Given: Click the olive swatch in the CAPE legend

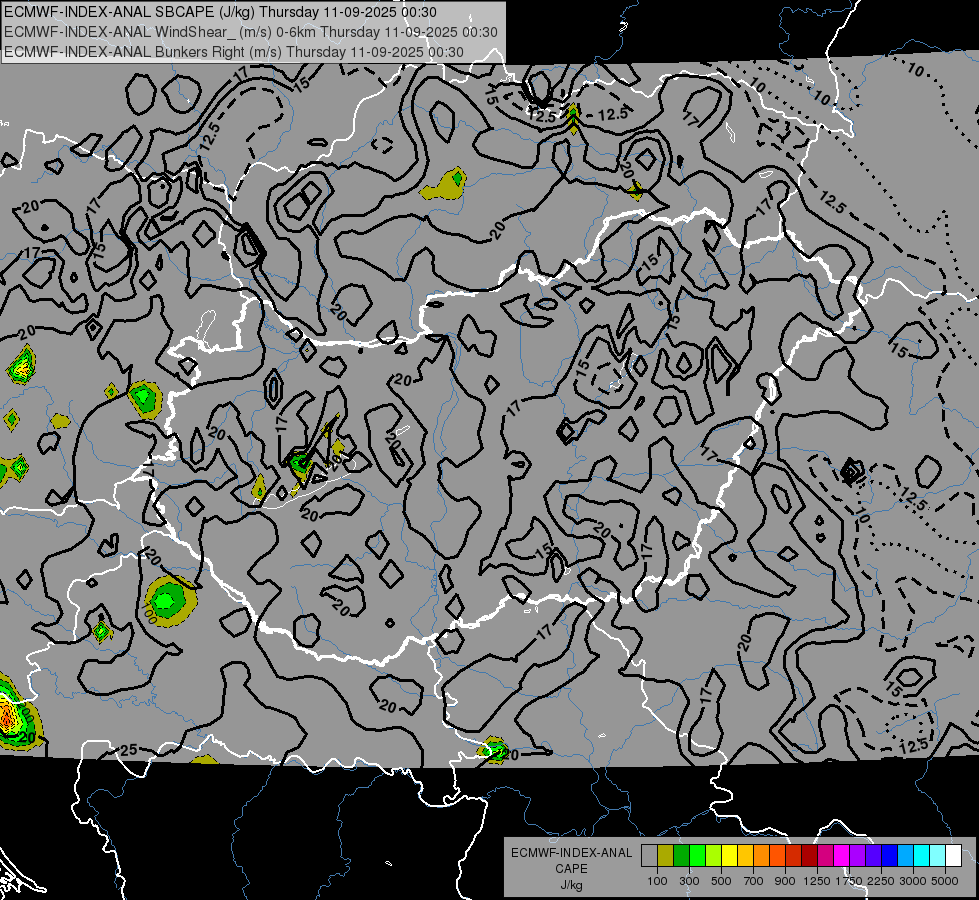Looking at the screenshot, I should point(666,856).
